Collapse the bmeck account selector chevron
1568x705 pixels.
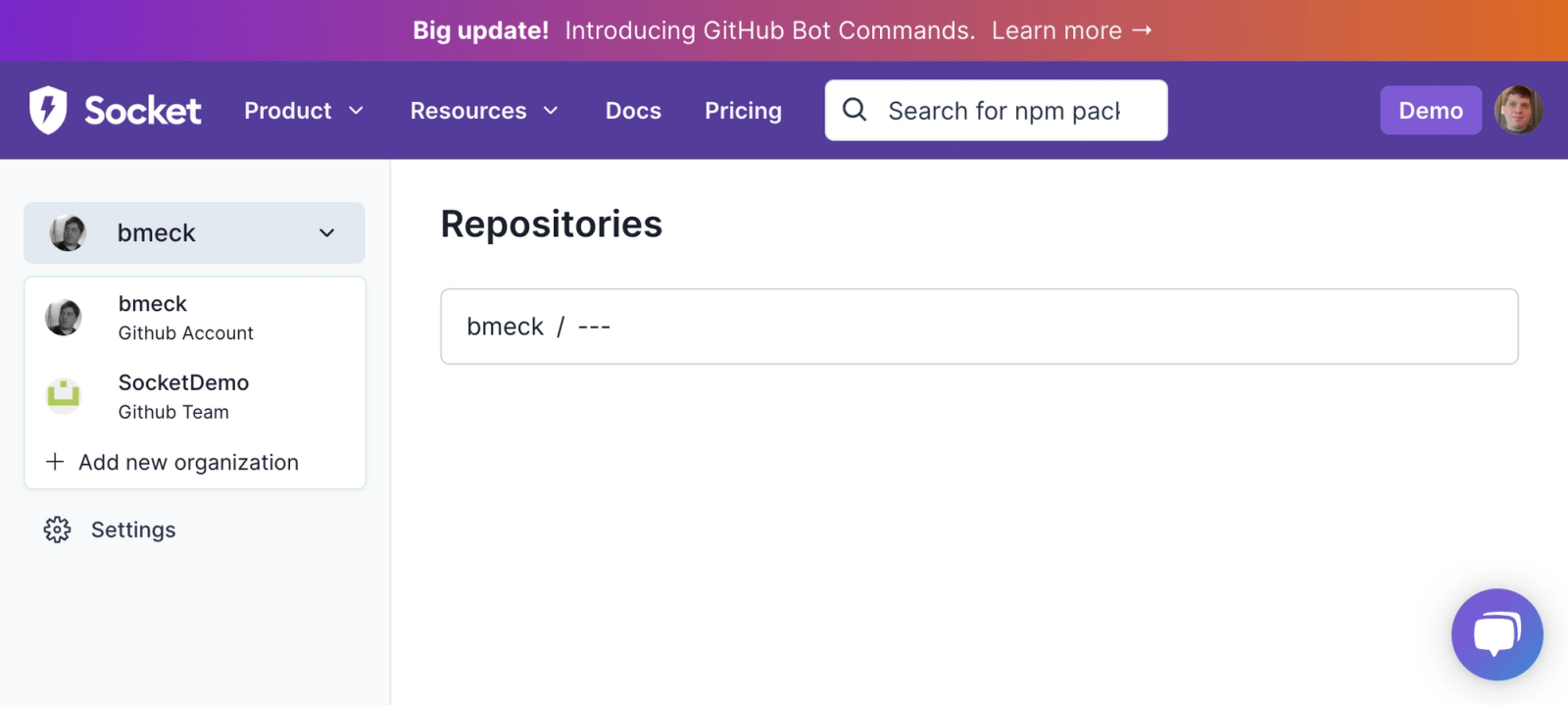point(327,233)
